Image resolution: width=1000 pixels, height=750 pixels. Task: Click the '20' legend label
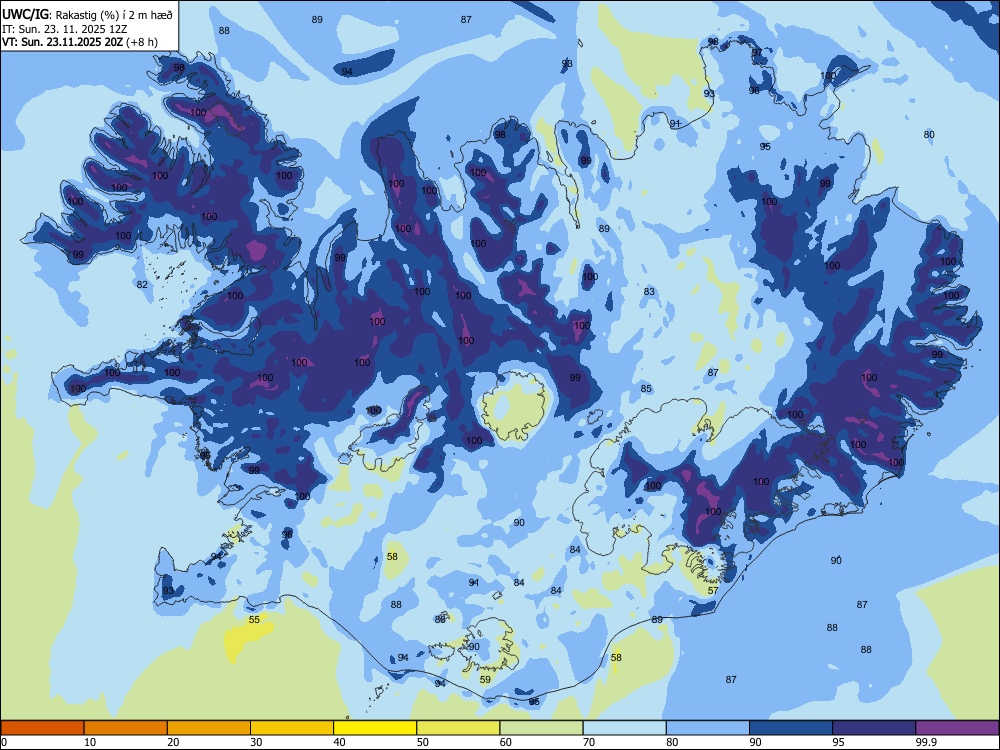173,742
